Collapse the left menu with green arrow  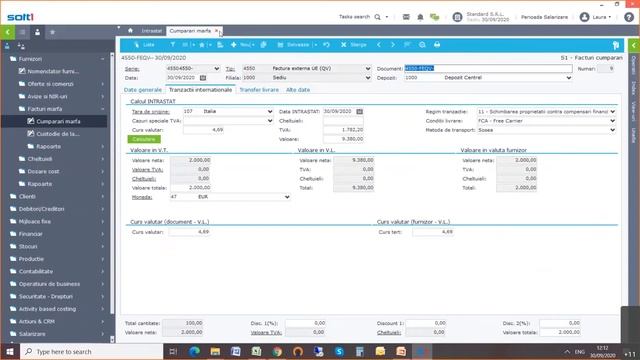(7, 32)
